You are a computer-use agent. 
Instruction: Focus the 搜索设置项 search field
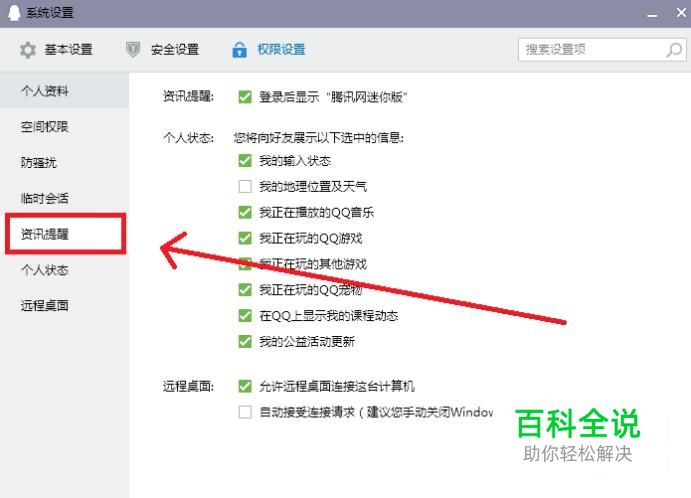point(602,49)
